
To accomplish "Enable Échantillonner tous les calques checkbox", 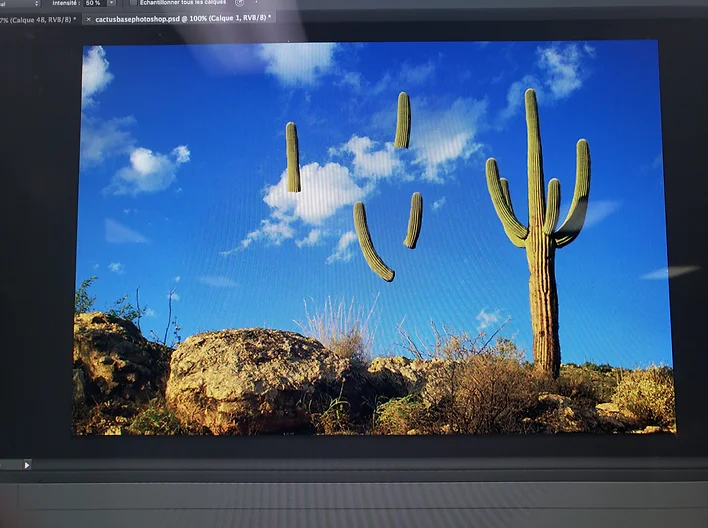I will click(x=133, y=3).
